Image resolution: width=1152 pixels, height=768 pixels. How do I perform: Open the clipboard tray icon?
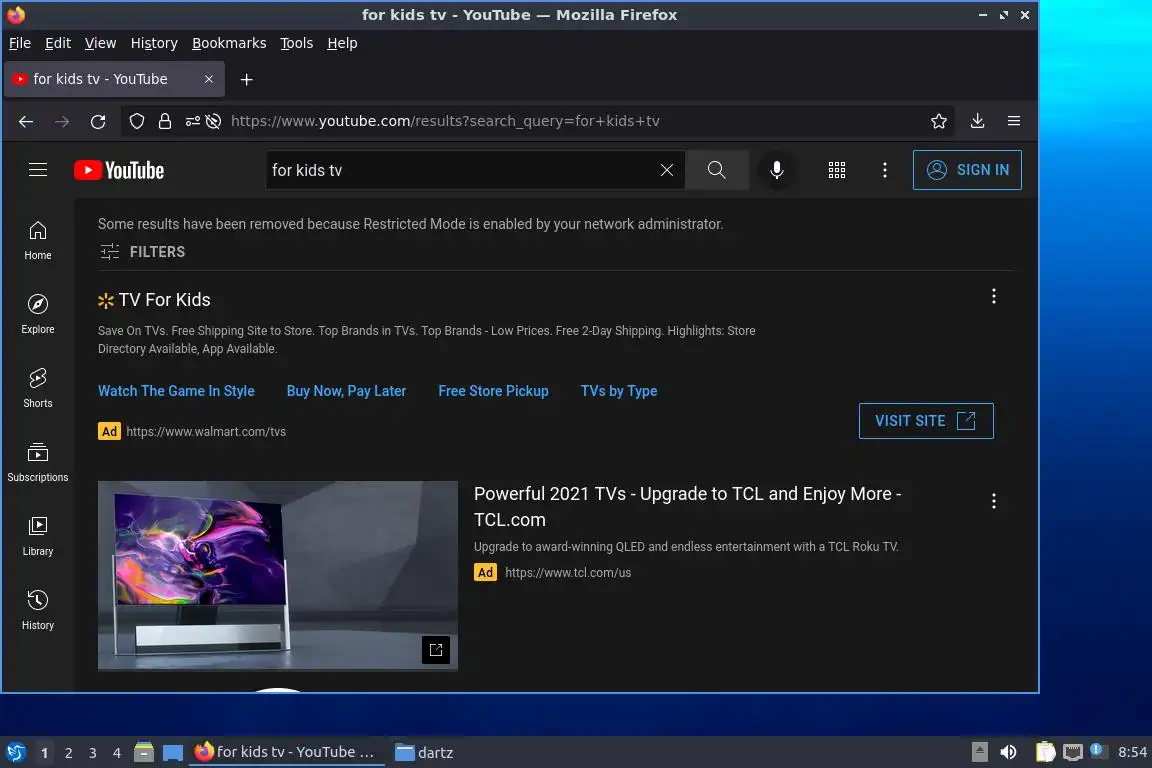[1045, 752]
